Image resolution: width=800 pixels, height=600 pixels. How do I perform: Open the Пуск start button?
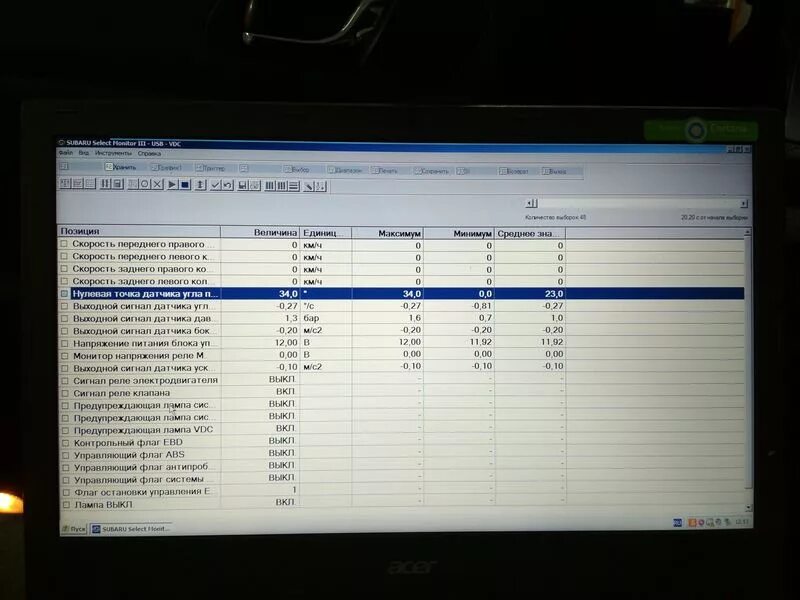pos(74,529)
